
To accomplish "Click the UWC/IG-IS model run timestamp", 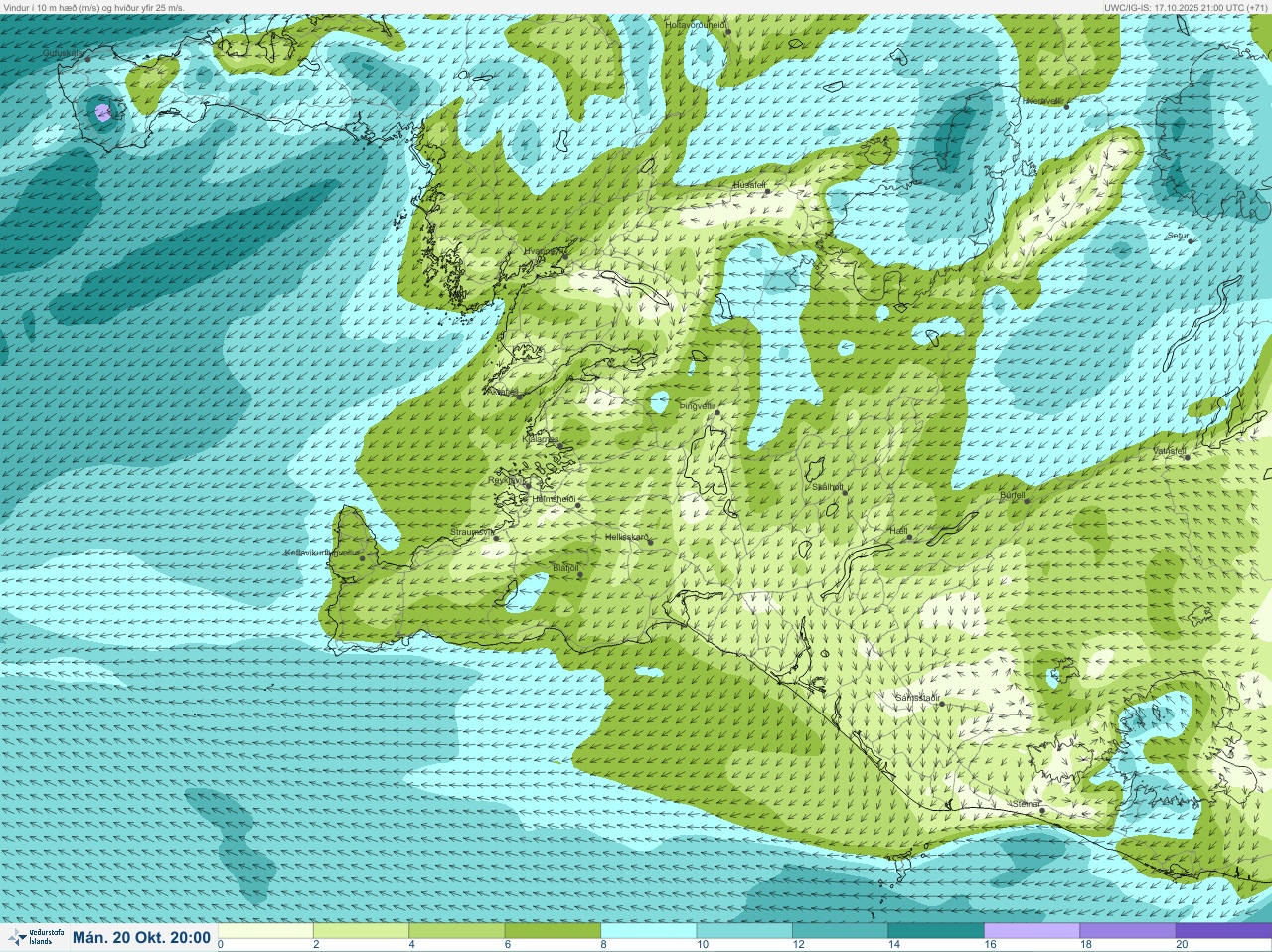I will 1185,7.
